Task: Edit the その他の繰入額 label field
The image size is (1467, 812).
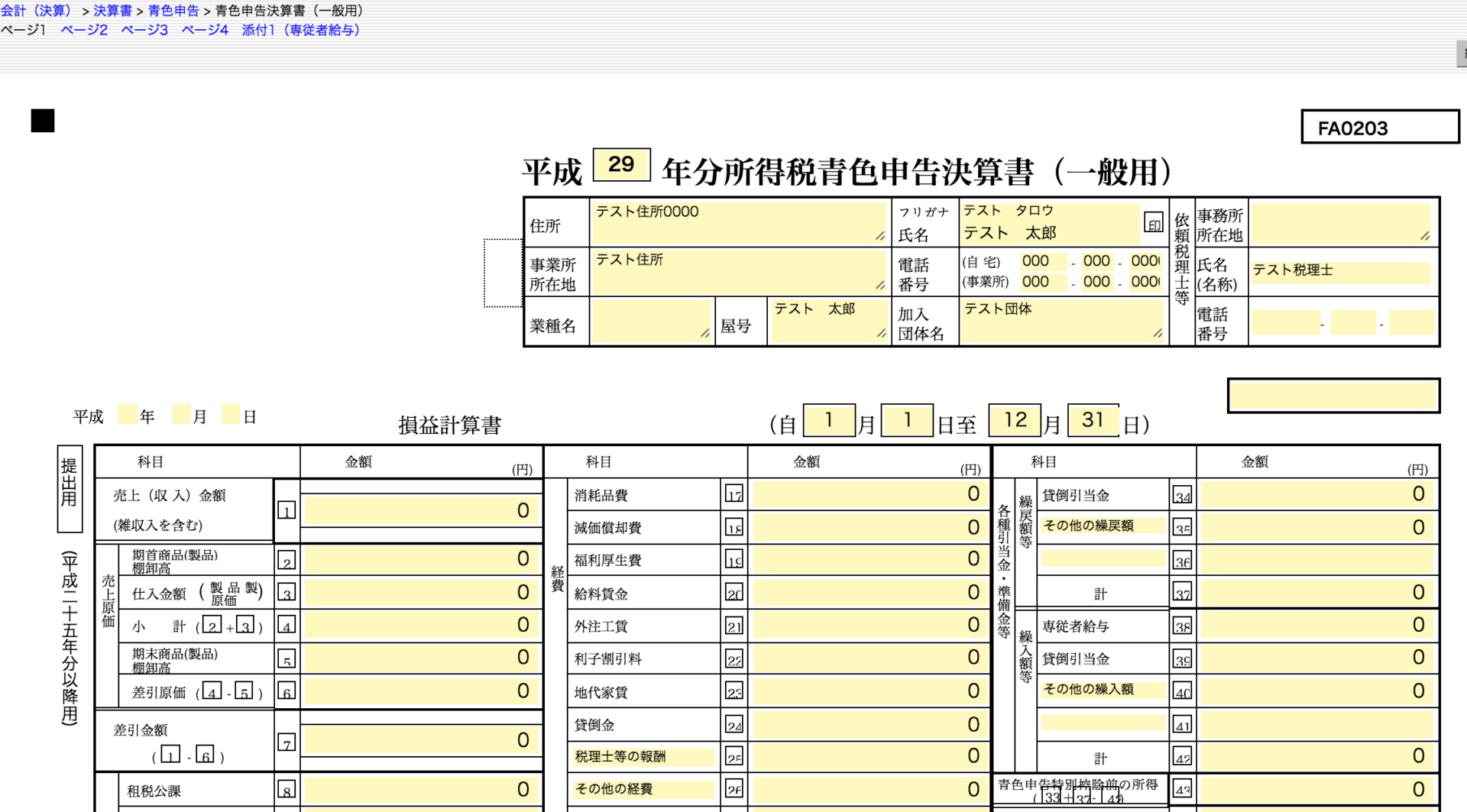Action: click(x=1103, y=689)
